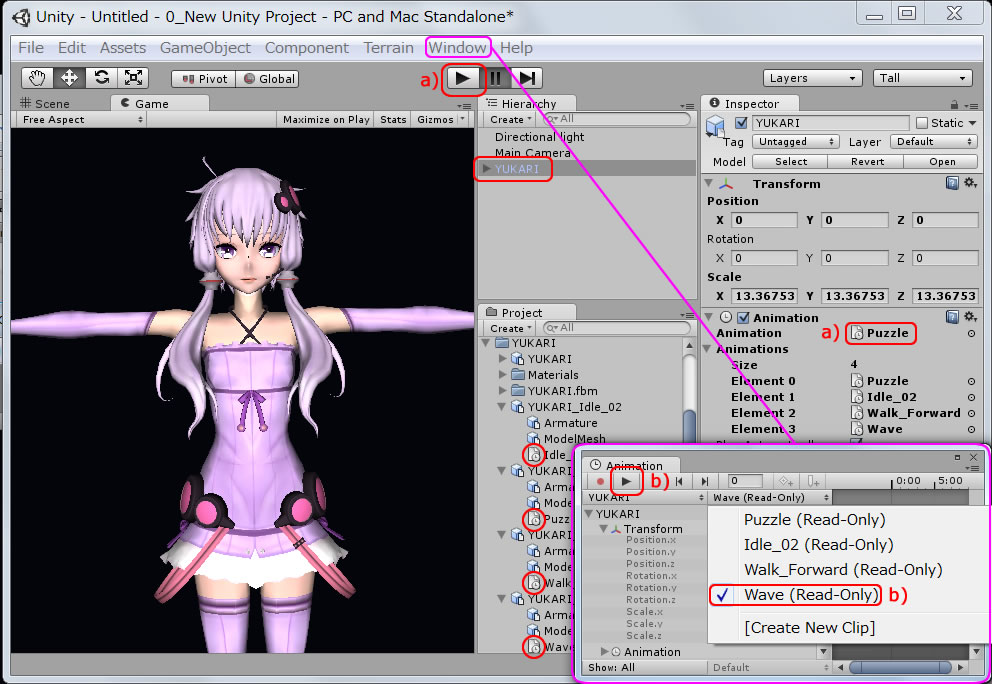Play the animation in the Animation window
This screenshot has height=684, width=992.
point(627,481)
